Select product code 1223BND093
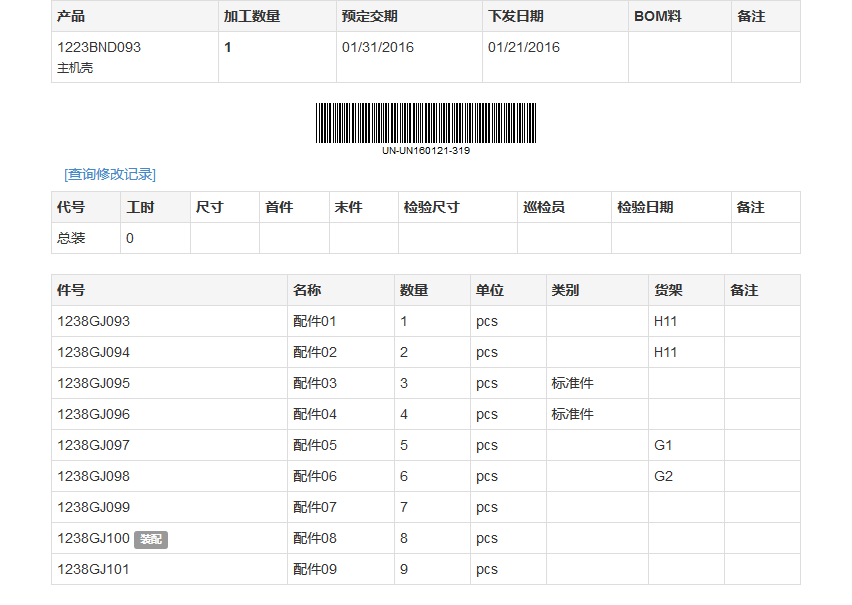 pyautogui.click(x=99, y=47)
